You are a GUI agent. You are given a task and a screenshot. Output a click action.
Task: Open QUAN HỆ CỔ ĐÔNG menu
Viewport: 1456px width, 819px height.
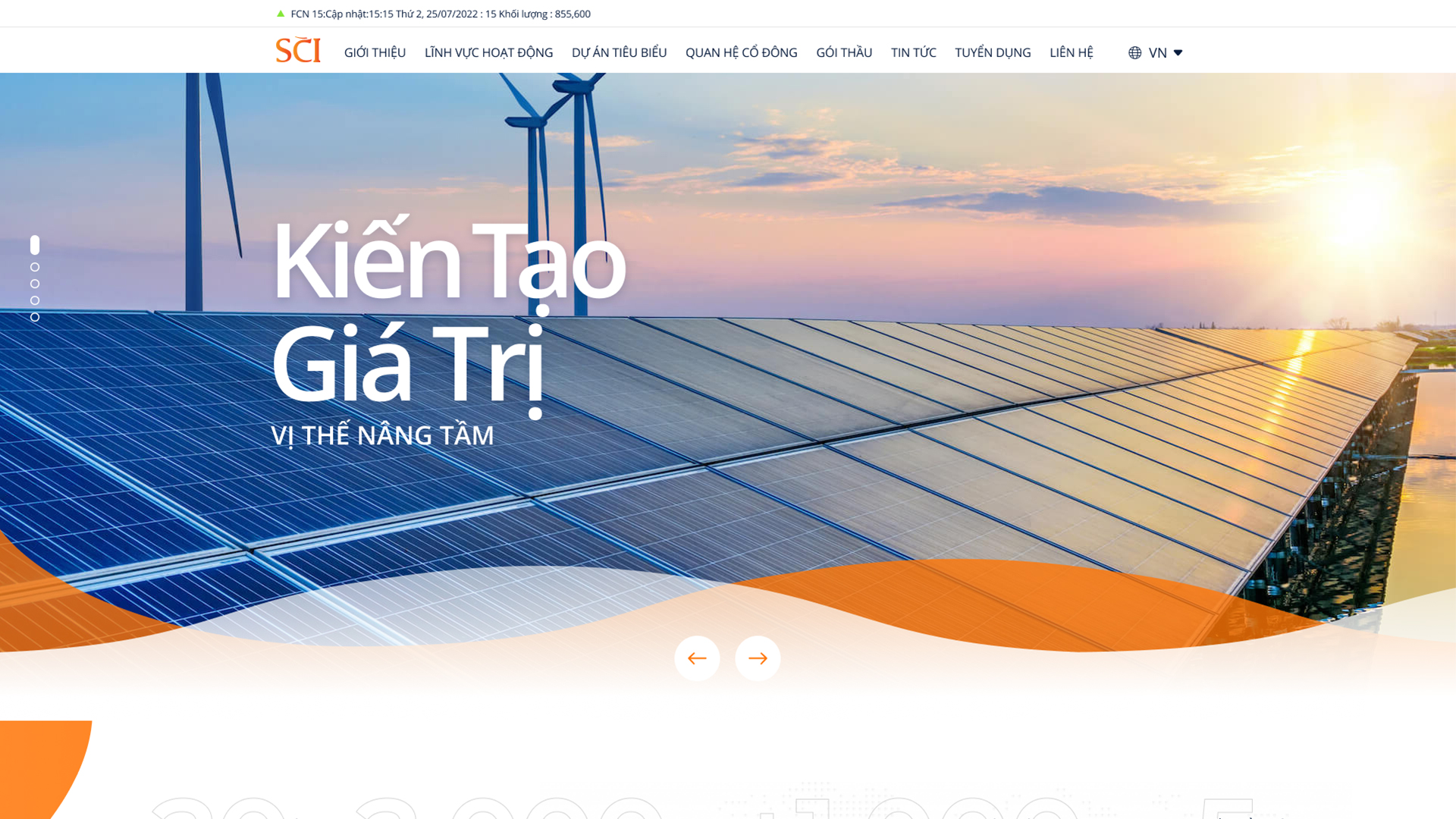(741, 52)
